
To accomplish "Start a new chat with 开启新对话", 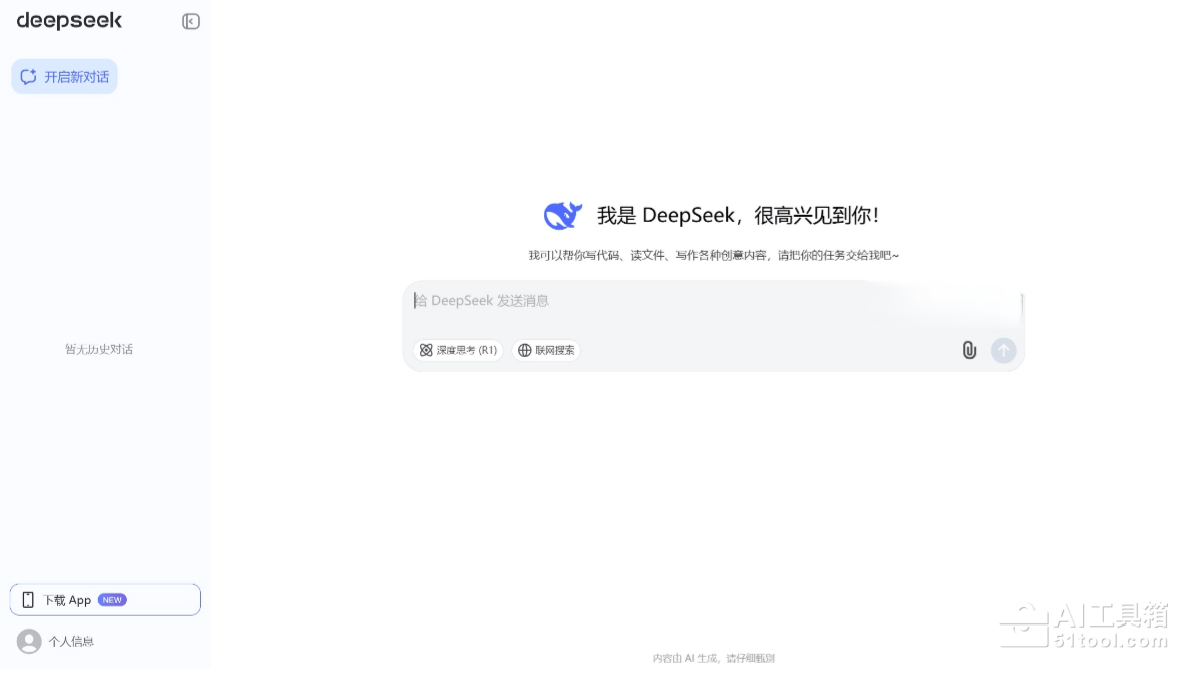I will 65,77.
